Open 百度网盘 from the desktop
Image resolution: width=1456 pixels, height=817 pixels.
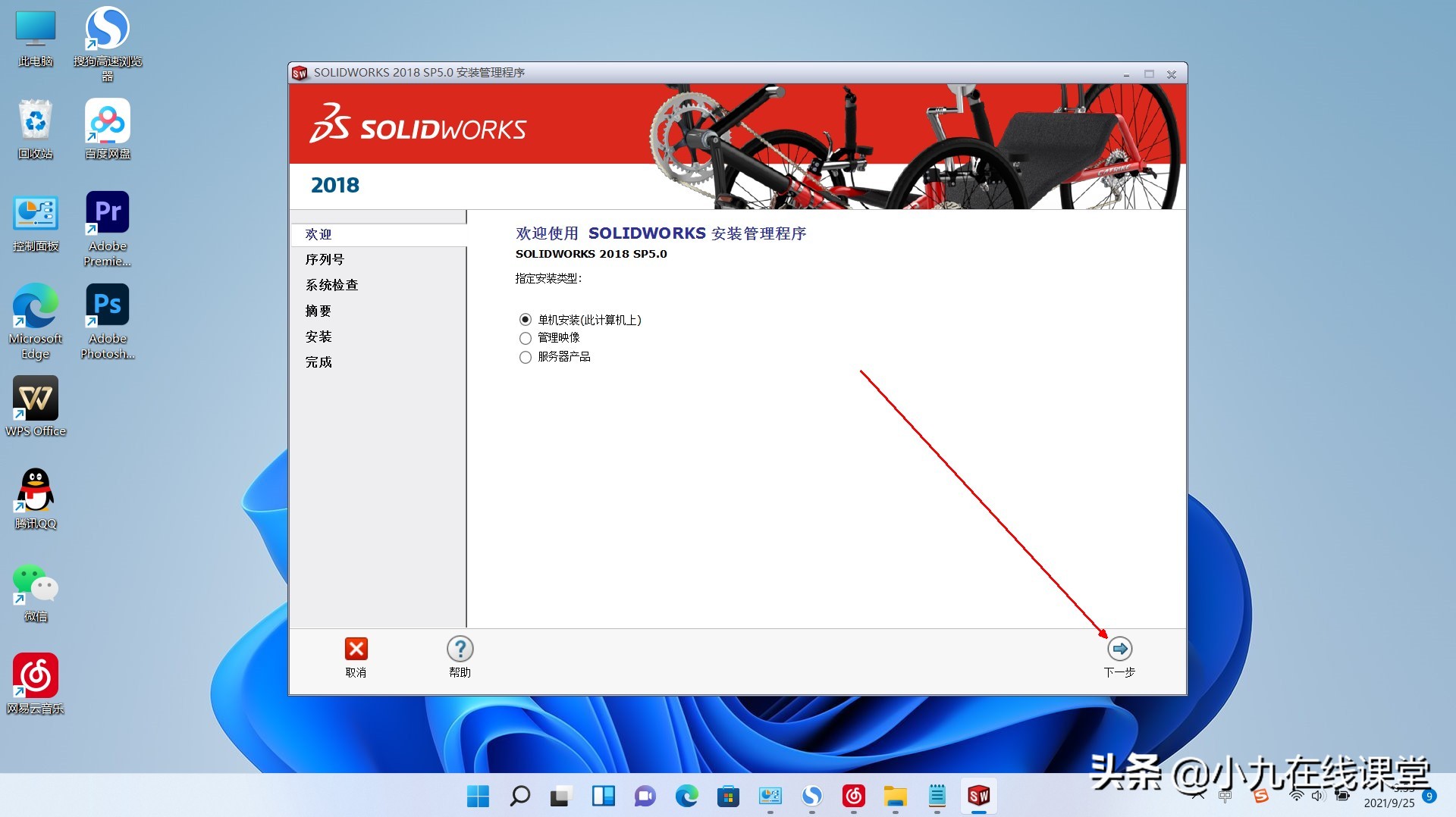106,121
